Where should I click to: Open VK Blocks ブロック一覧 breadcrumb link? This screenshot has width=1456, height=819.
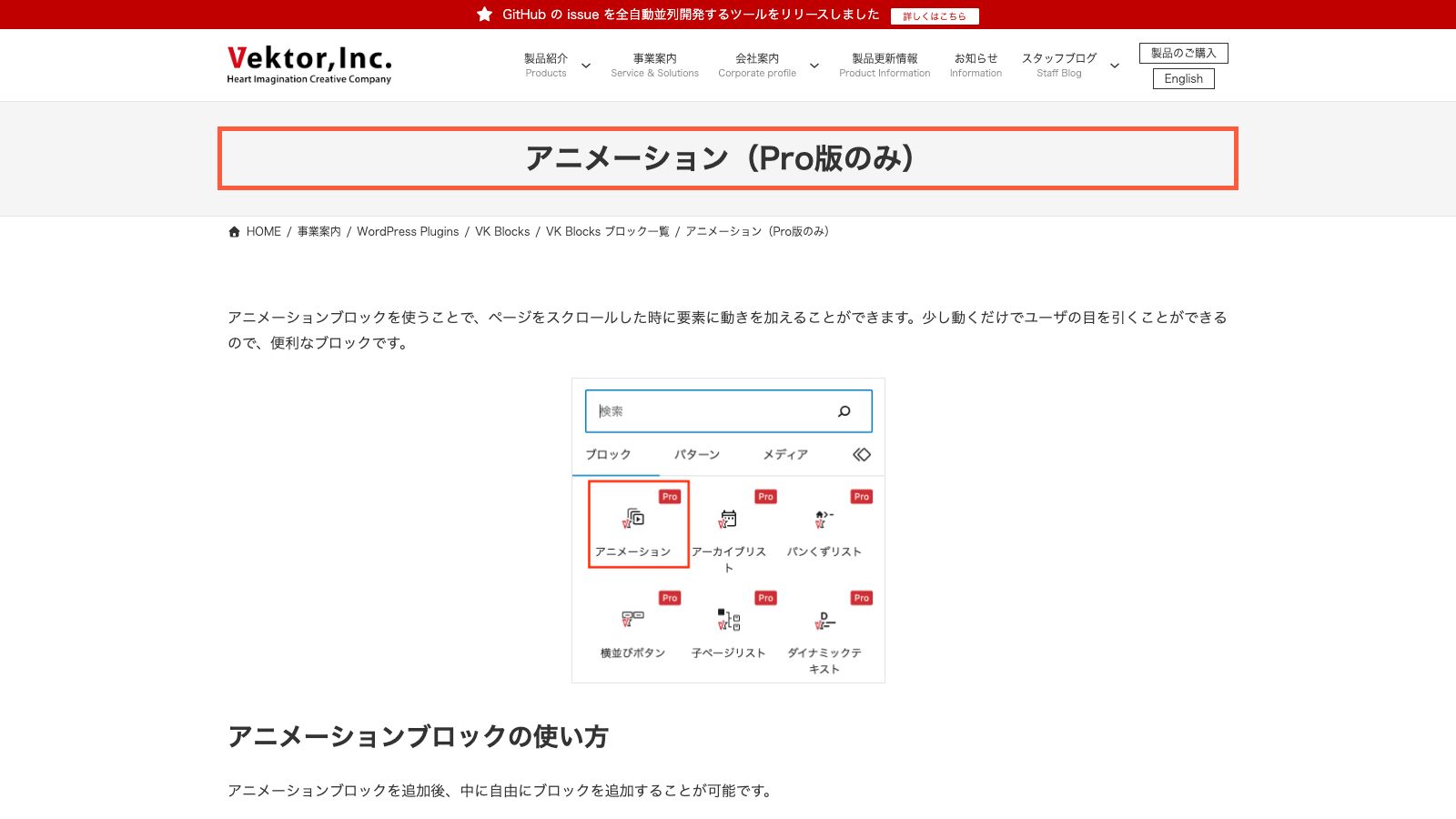point(608,231)
